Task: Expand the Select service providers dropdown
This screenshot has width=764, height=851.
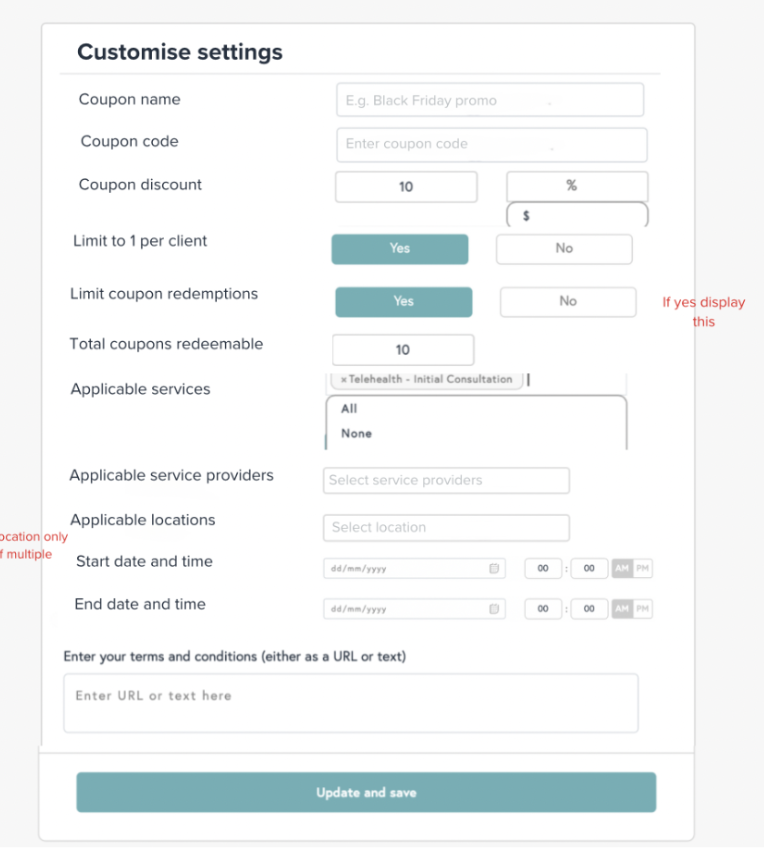Action: 446,481
